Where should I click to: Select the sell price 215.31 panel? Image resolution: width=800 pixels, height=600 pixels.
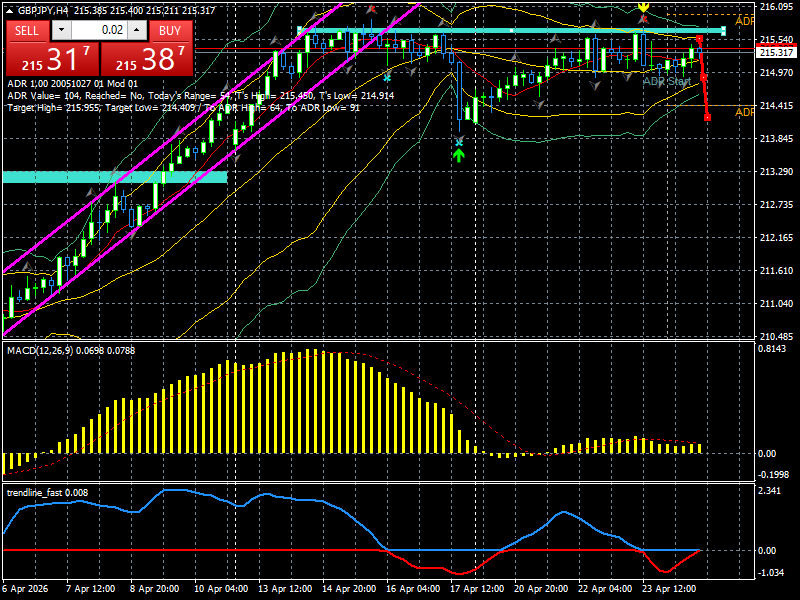pos(52,59)
